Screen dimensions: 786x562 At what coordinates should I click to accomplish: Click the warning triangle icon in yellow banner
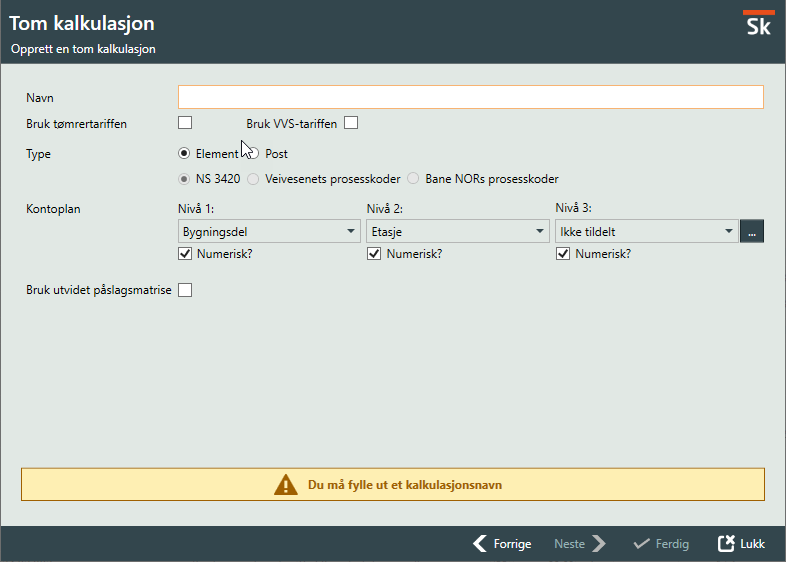pos(287,485)
